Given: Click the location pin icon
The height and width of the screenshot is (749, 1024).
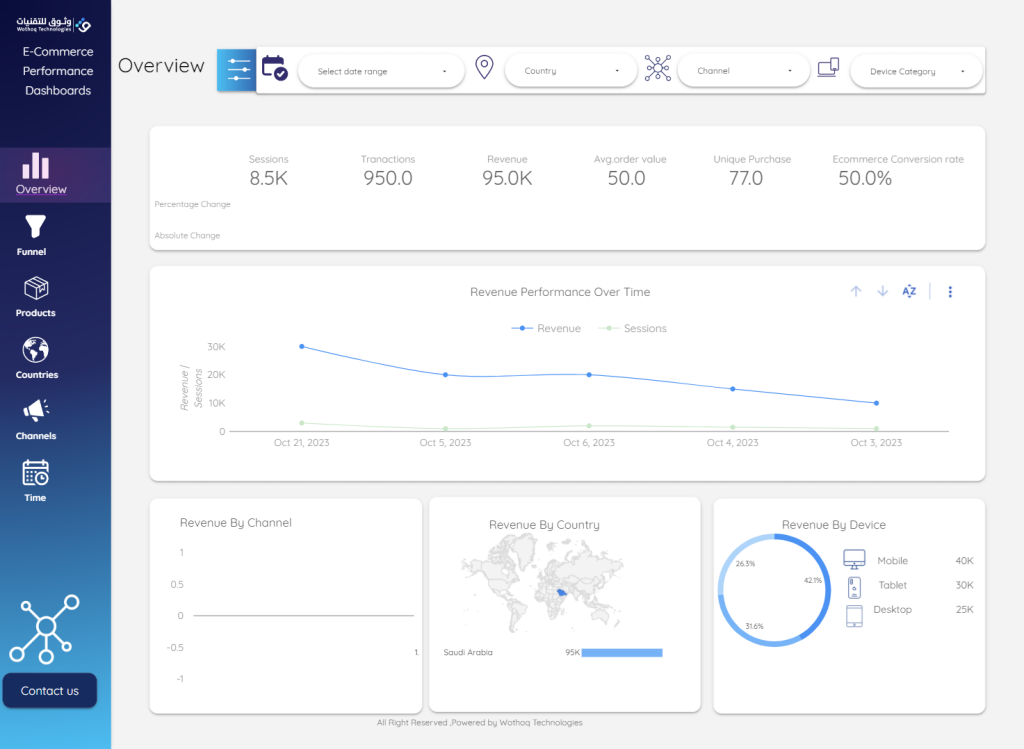Looking at the screenshot, I should pyautogui.click(x=484, y=69).
